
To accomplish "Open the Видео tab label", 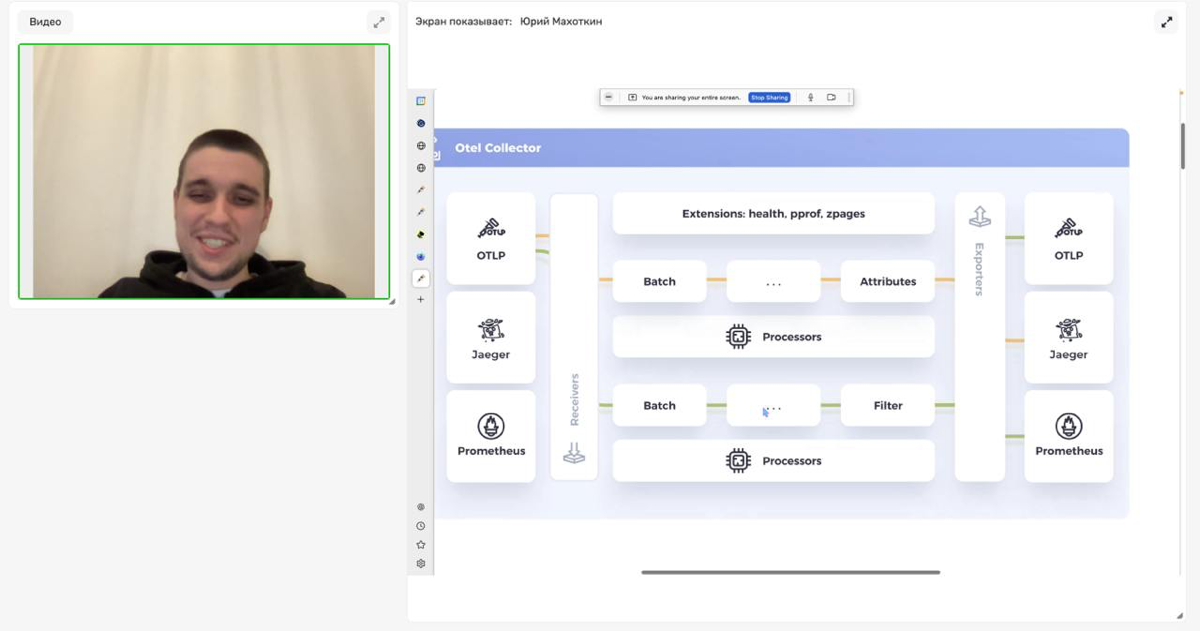I will [45, 22].
